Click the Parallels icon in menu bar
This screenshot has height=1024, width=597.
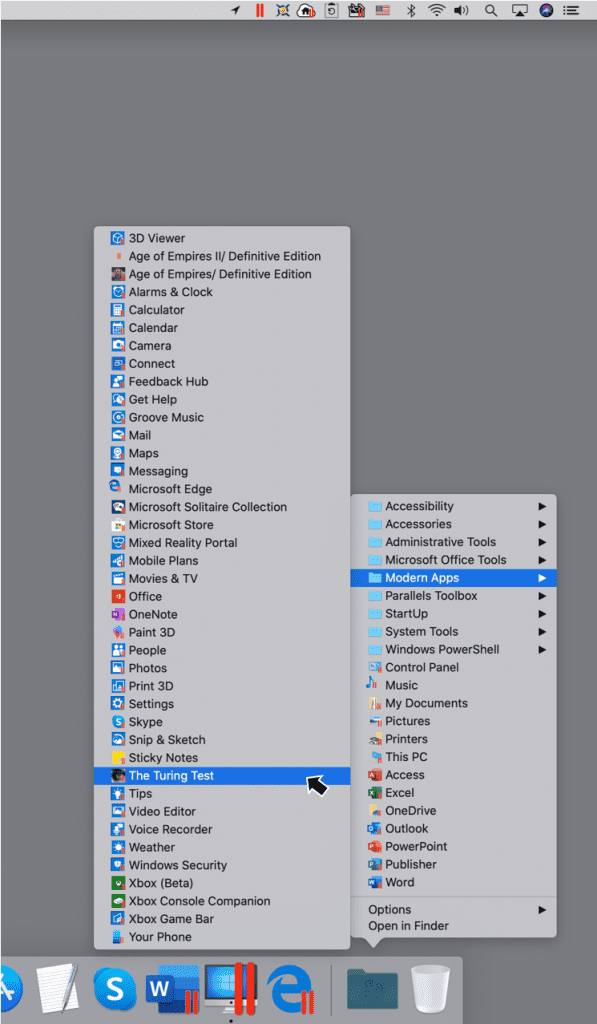260,10
